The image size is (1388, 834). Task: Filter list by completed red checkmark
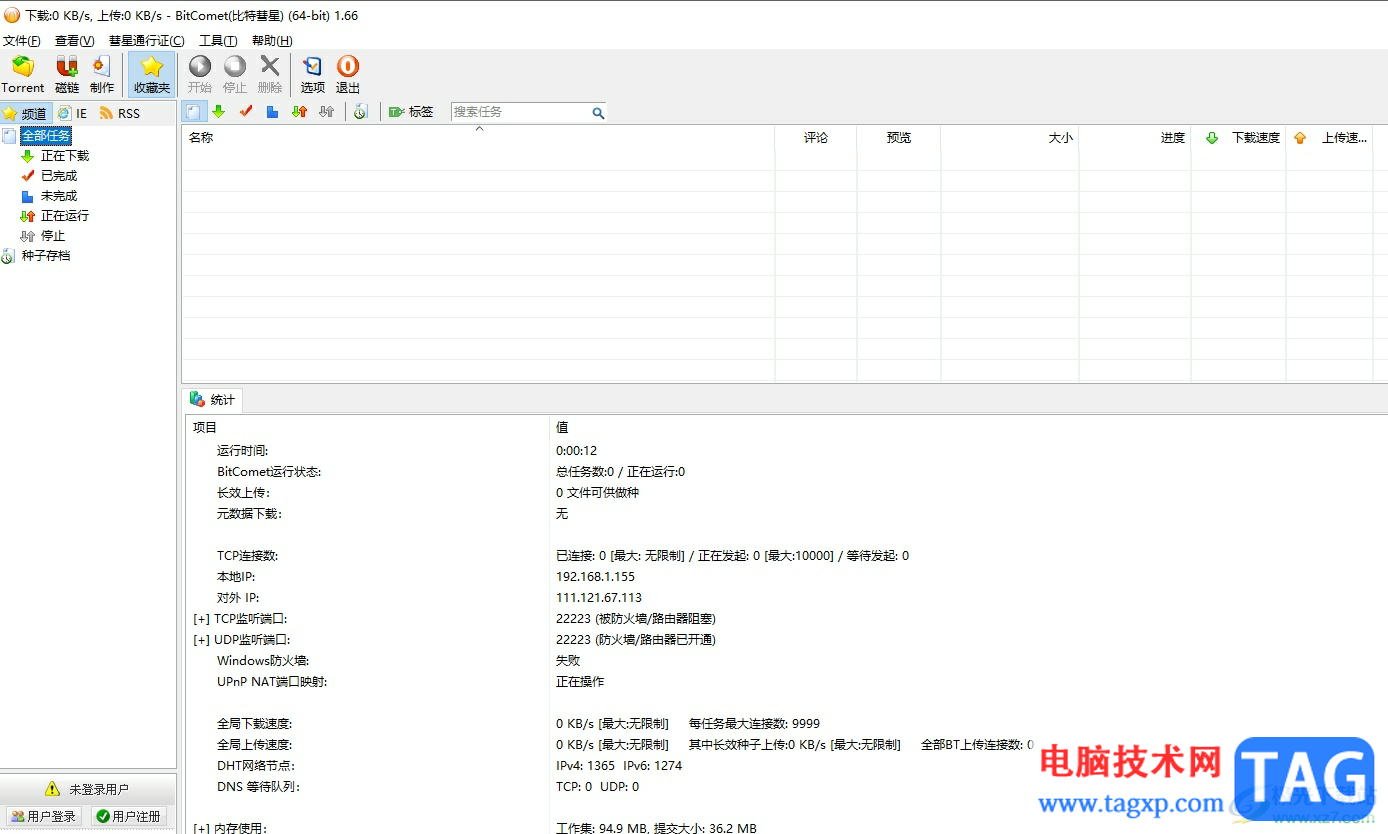click(x=246, y=112)
